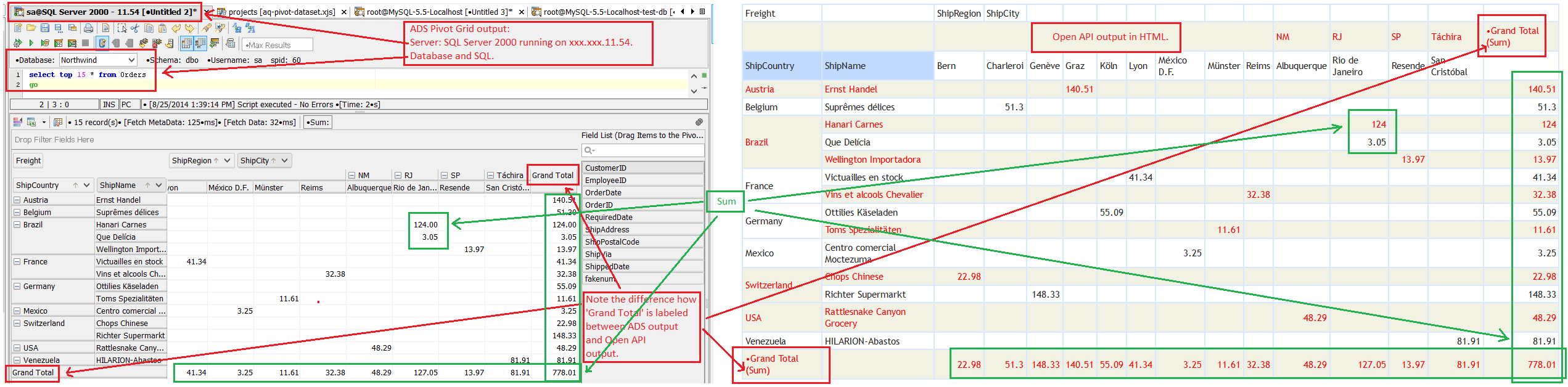Click the gray Stop execution icon
The width and height of the screenshot is (1568, 387).
(85, 43)
